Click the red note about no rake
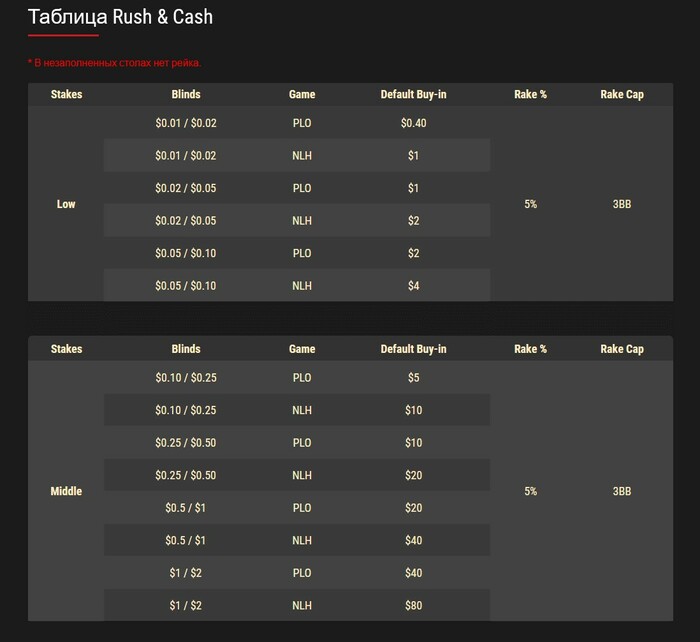700x642 pixels. [114, 63]
